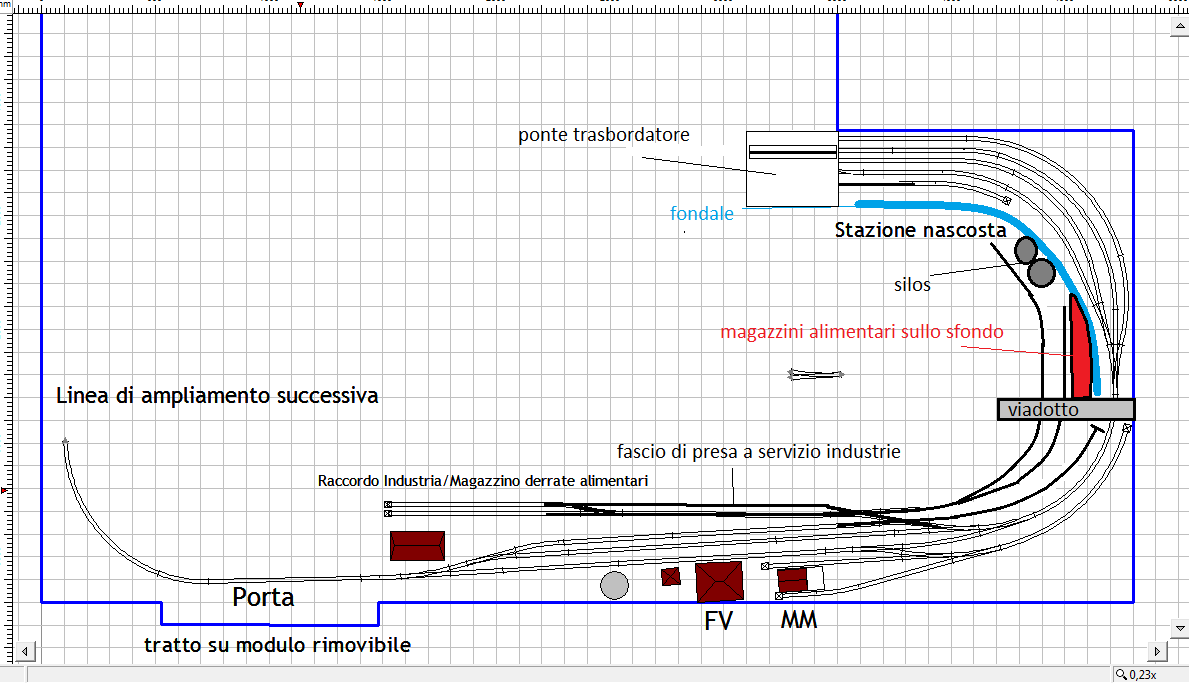Click the blue 'fondale' text label
The height and width of the screenshot is (683, 1189).
(702, 213)
